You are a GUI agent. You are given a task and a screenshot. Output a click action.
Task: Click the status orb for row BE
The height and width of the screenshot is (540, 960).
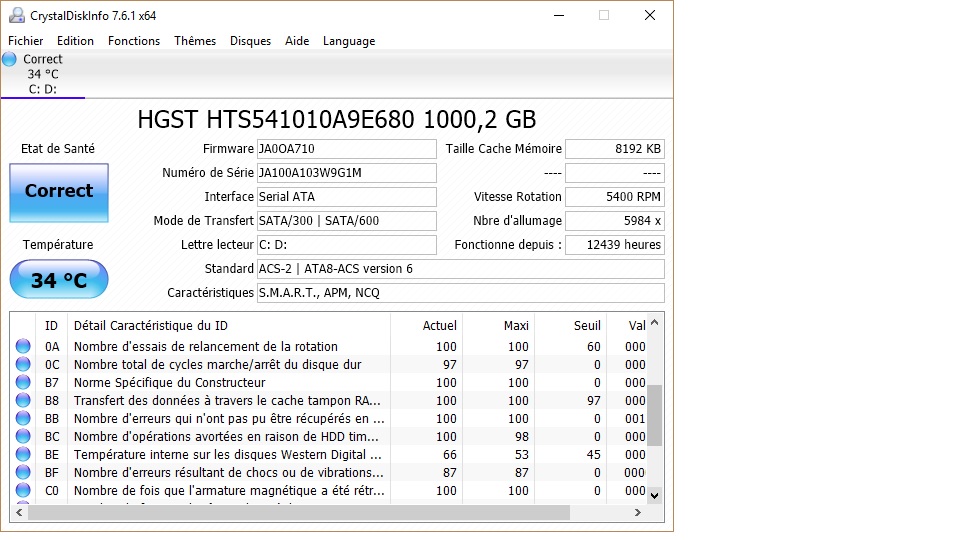point(23,455)
